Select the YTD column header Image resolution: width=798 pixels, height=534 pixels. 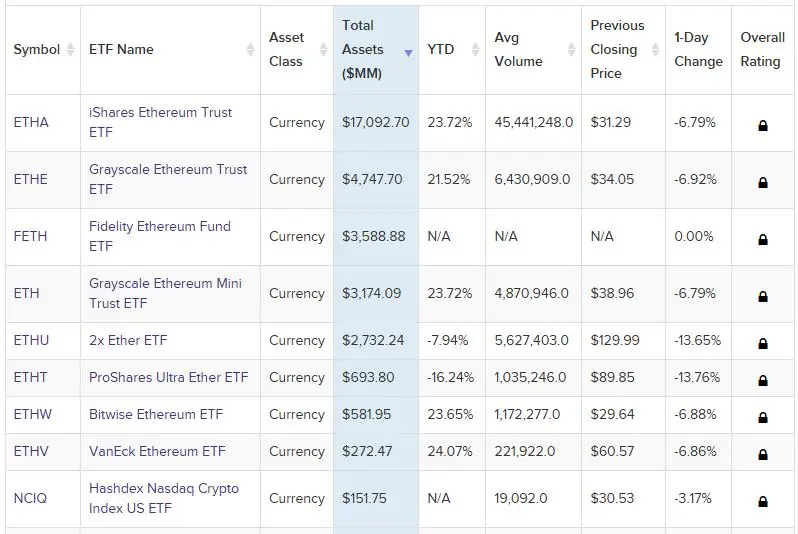pyautogui.click(x=440, y=50)
